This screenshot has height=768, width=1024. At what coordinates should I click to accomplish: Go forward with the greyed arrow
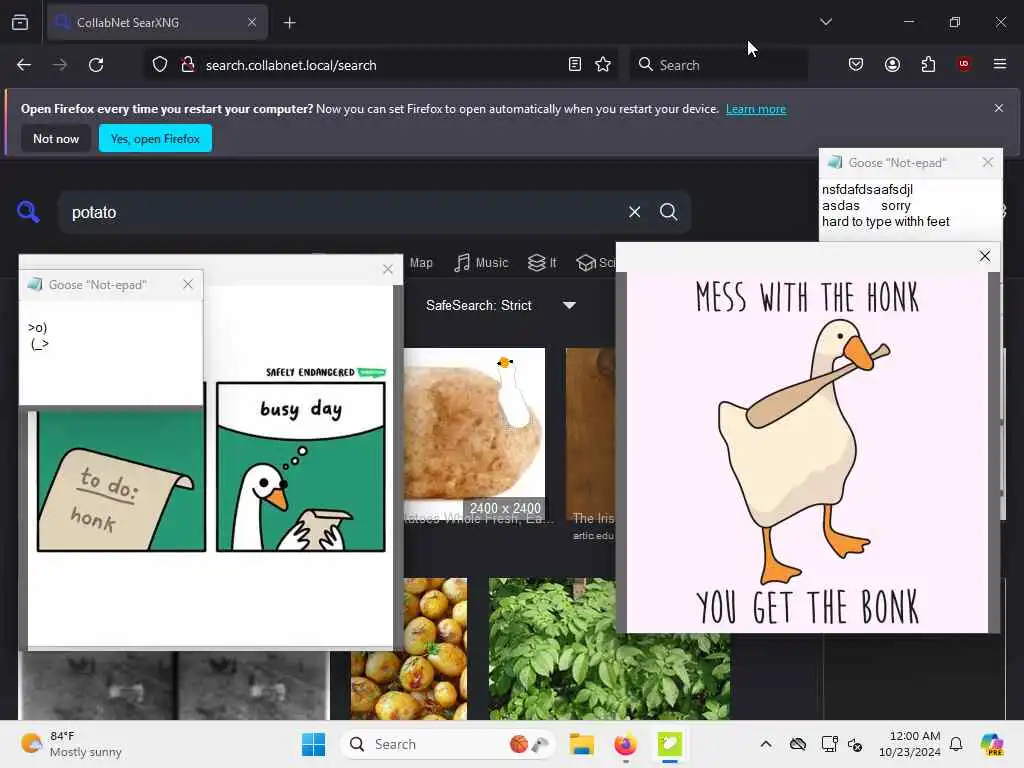(x=59, y=65)
